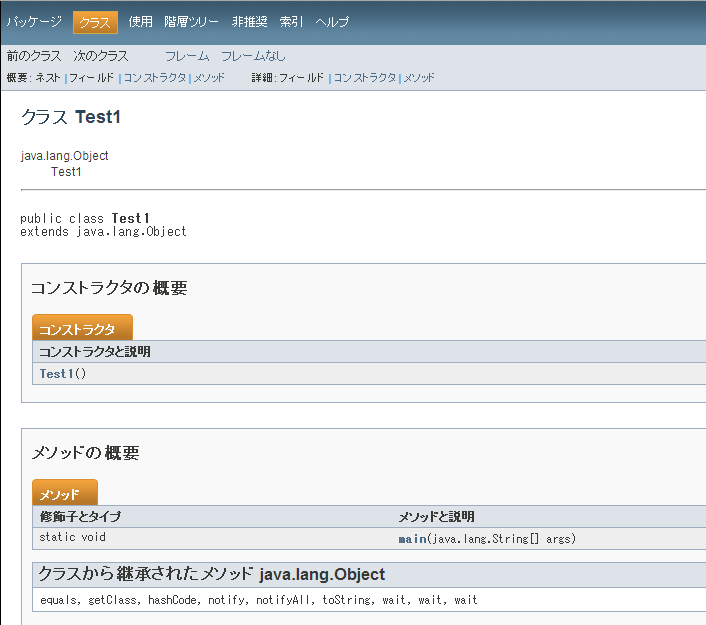
Task: Open the 階層ツリー view
Action: click(191, 22)
